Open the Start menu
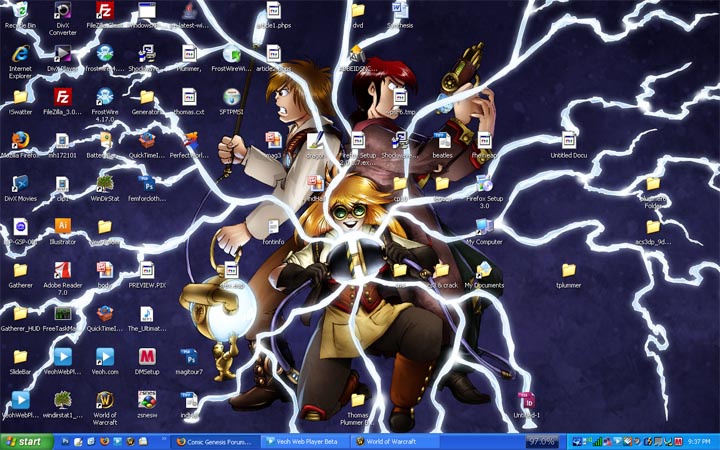720x450 pixels. [x=27, y=442]
